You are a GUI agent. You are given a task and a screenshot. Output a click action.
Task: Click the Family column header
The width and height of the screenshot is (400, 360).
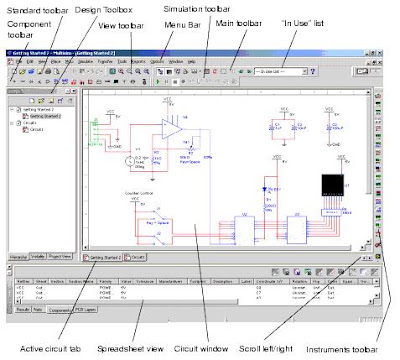coord(107,282)
